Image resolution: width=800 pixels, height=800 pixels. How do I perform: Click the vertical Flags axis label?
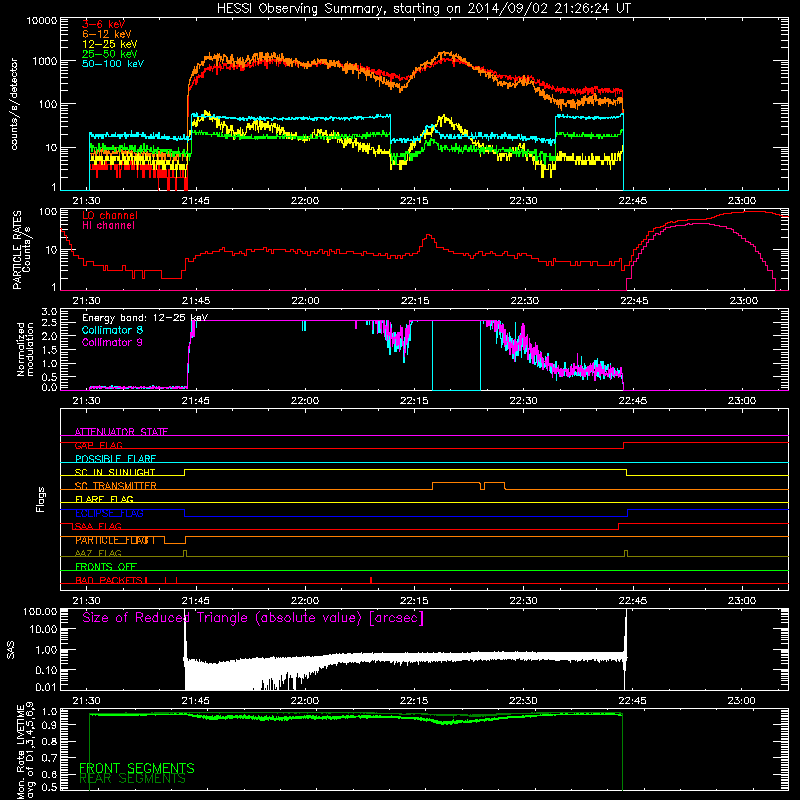40,499
